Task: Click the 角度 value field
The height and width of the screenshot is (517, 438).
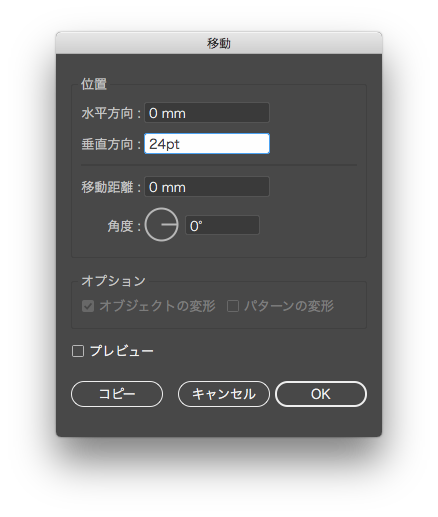Action: tap(222, 226)
